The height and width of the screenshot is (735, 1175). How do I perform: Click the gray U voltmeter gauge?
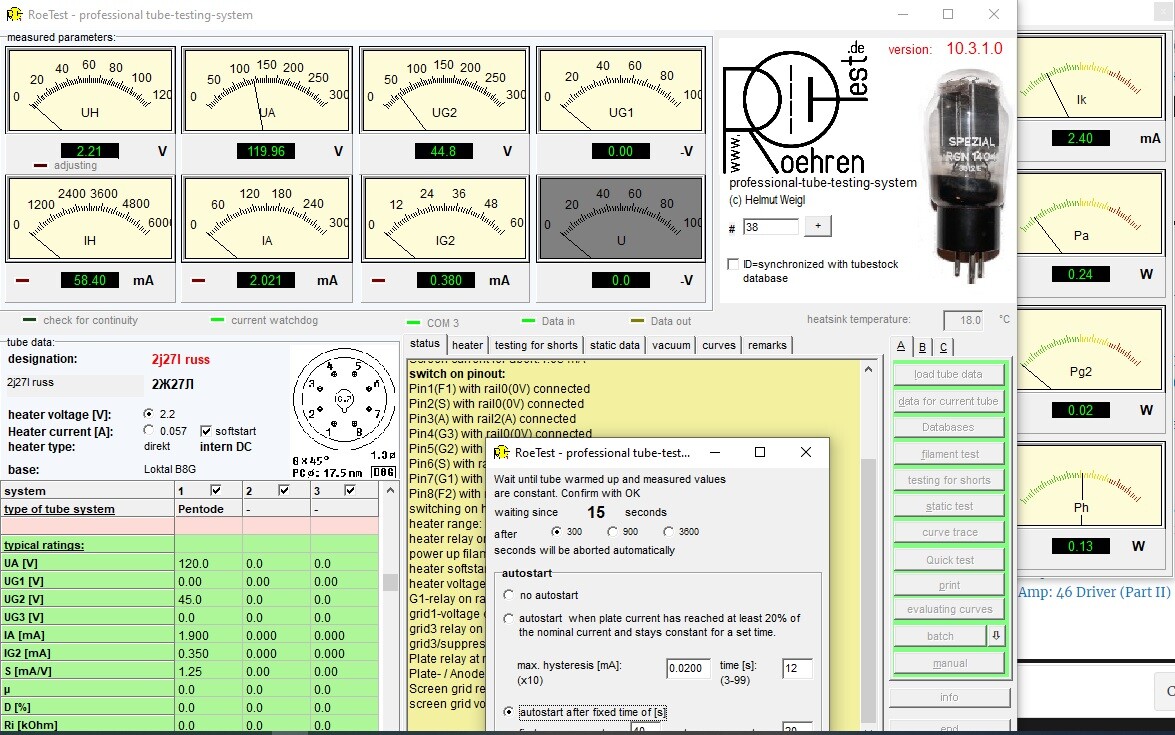[x=620, y=220]
